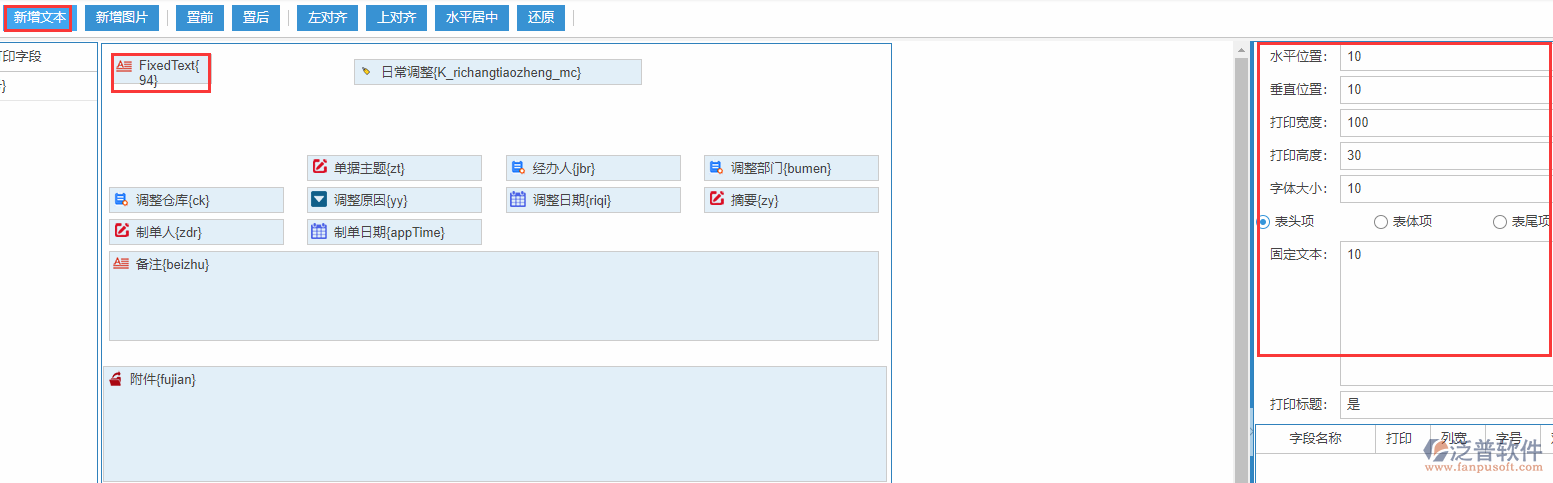The width and height of the screenshot is (1553, 483).
Task: Select the 表尾项 radio button
Action: coord(1499,222)
